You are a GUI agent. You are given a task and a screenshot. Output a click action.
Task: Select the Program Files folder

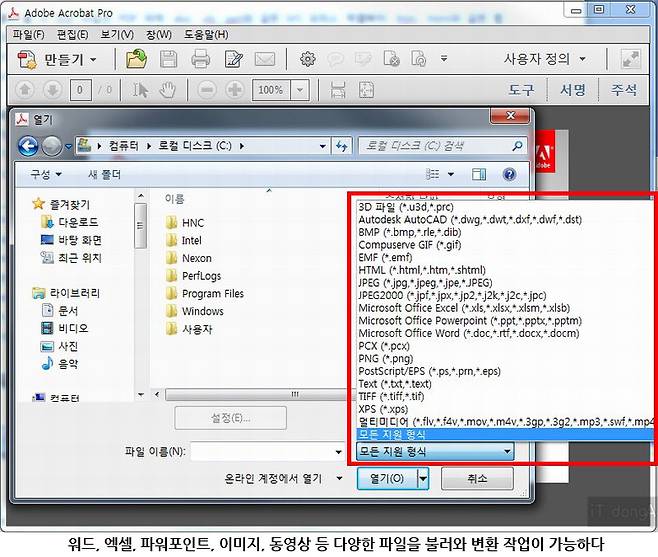point(205,293)
